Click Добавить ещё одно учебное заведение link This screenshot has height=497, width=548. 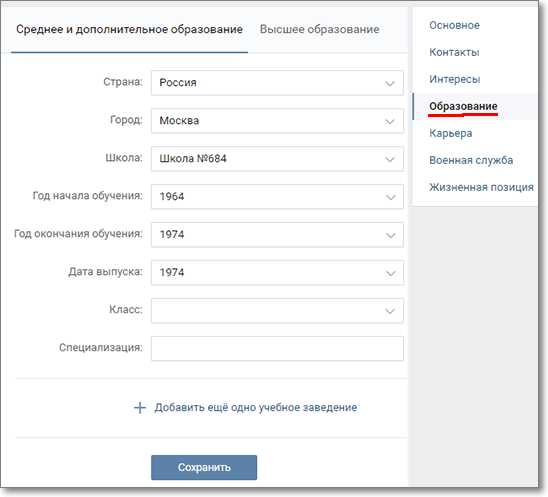point(256,408)
